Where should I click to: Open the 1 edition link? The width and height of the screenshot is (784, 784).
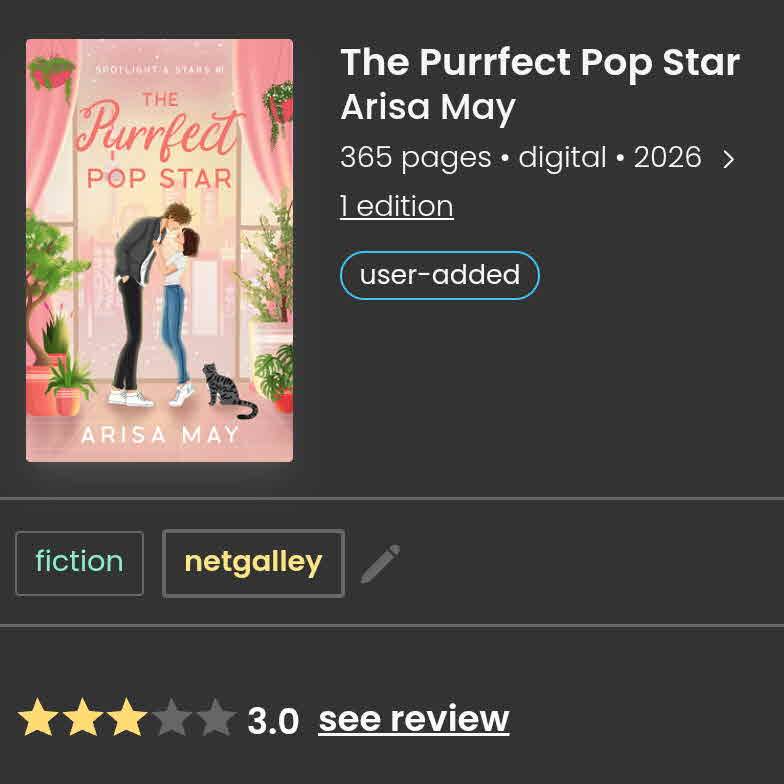click(396, 206)
